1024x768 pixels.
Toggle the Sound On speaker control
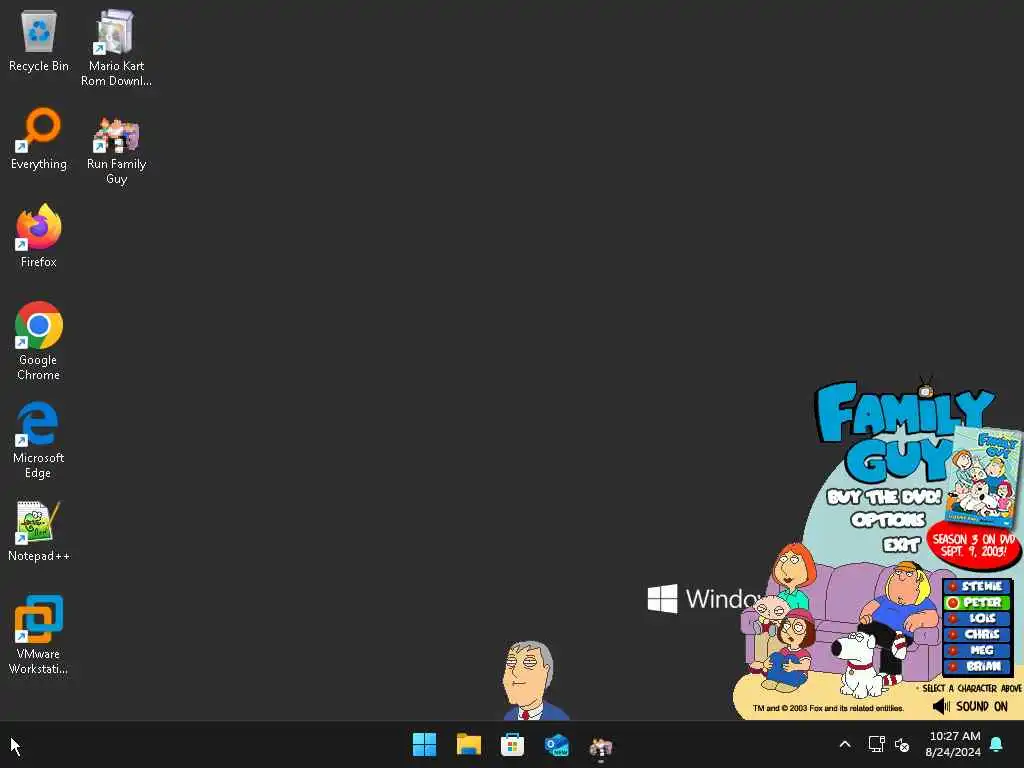970,707
